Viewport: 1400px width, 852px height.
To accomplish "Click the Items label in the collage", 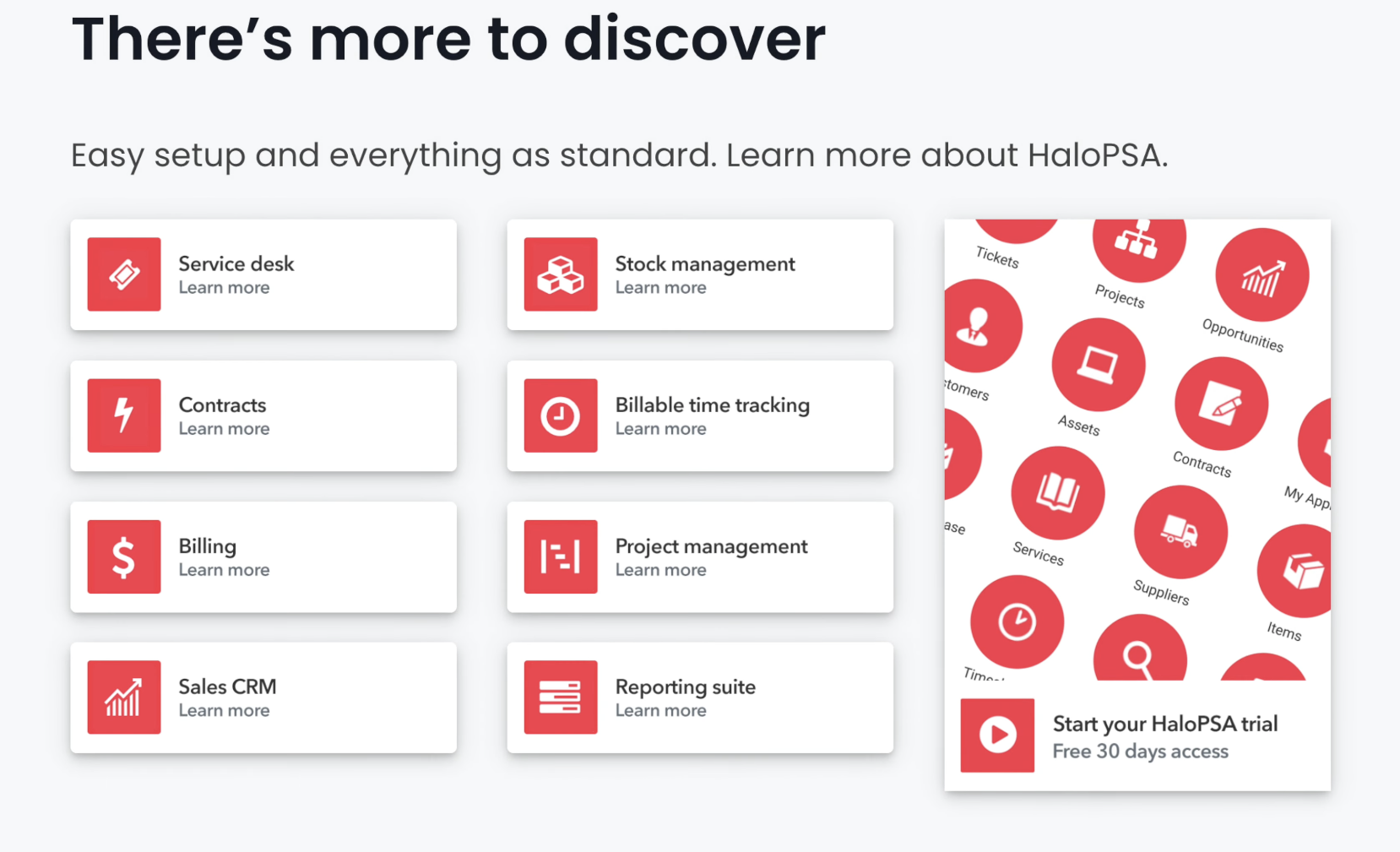I will pyautogui.click(x=1284, y=631).
